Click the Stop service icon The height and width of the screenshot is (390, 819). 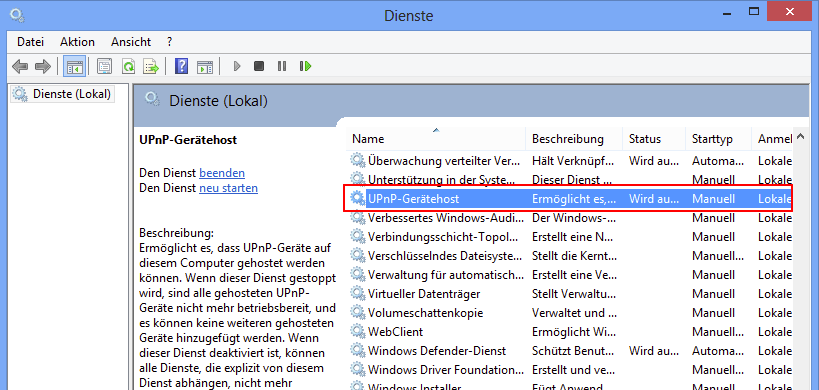pyautogui.click(x=259, y=66)
